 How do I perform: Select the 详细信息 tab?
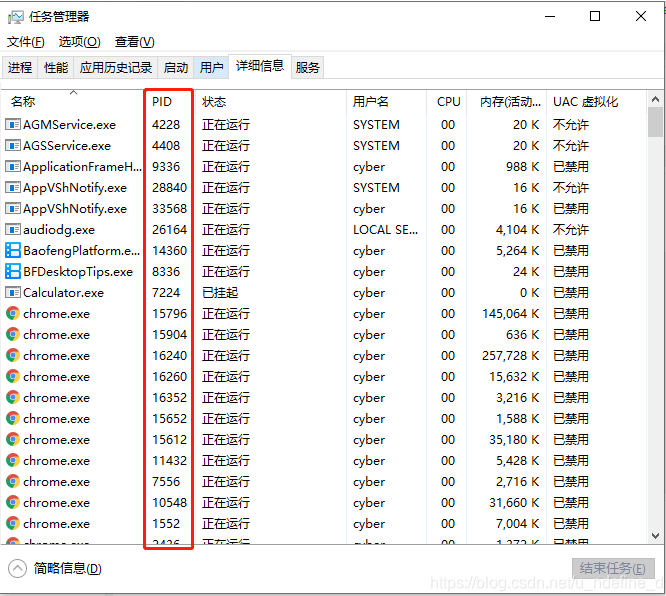click(260, 66)
